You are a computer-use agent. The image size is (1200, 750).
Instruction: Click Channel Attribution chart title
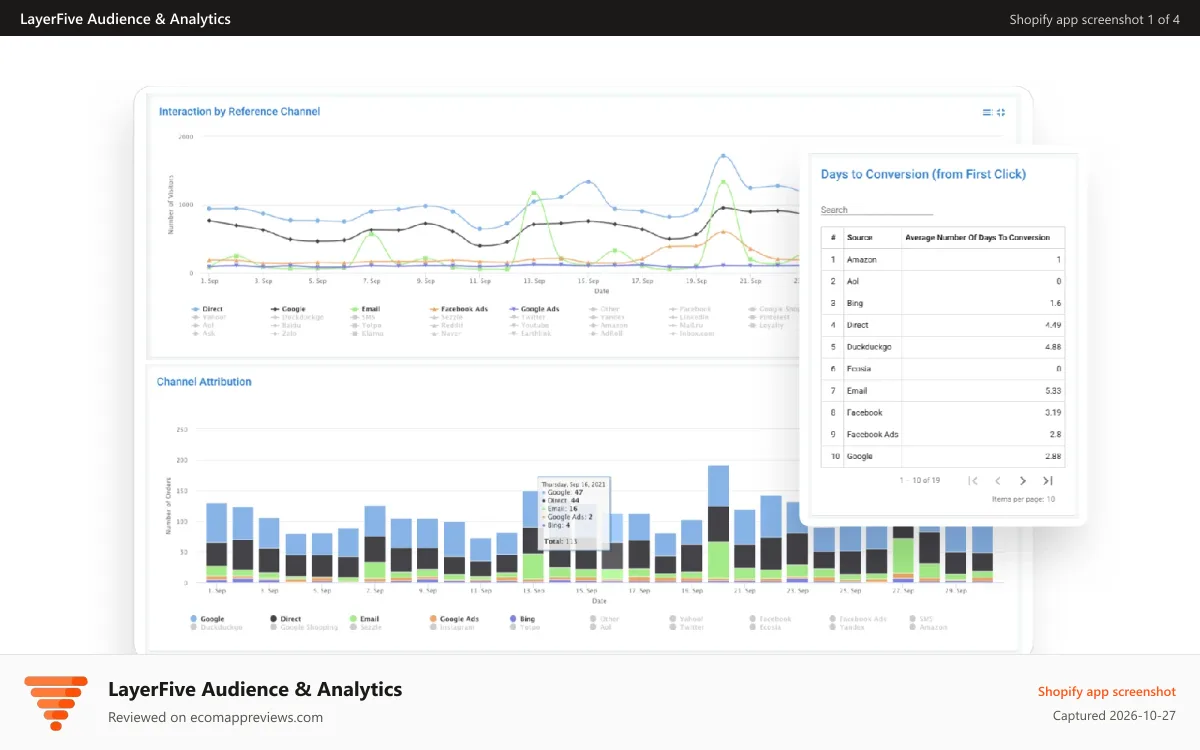tap(204, 382)
